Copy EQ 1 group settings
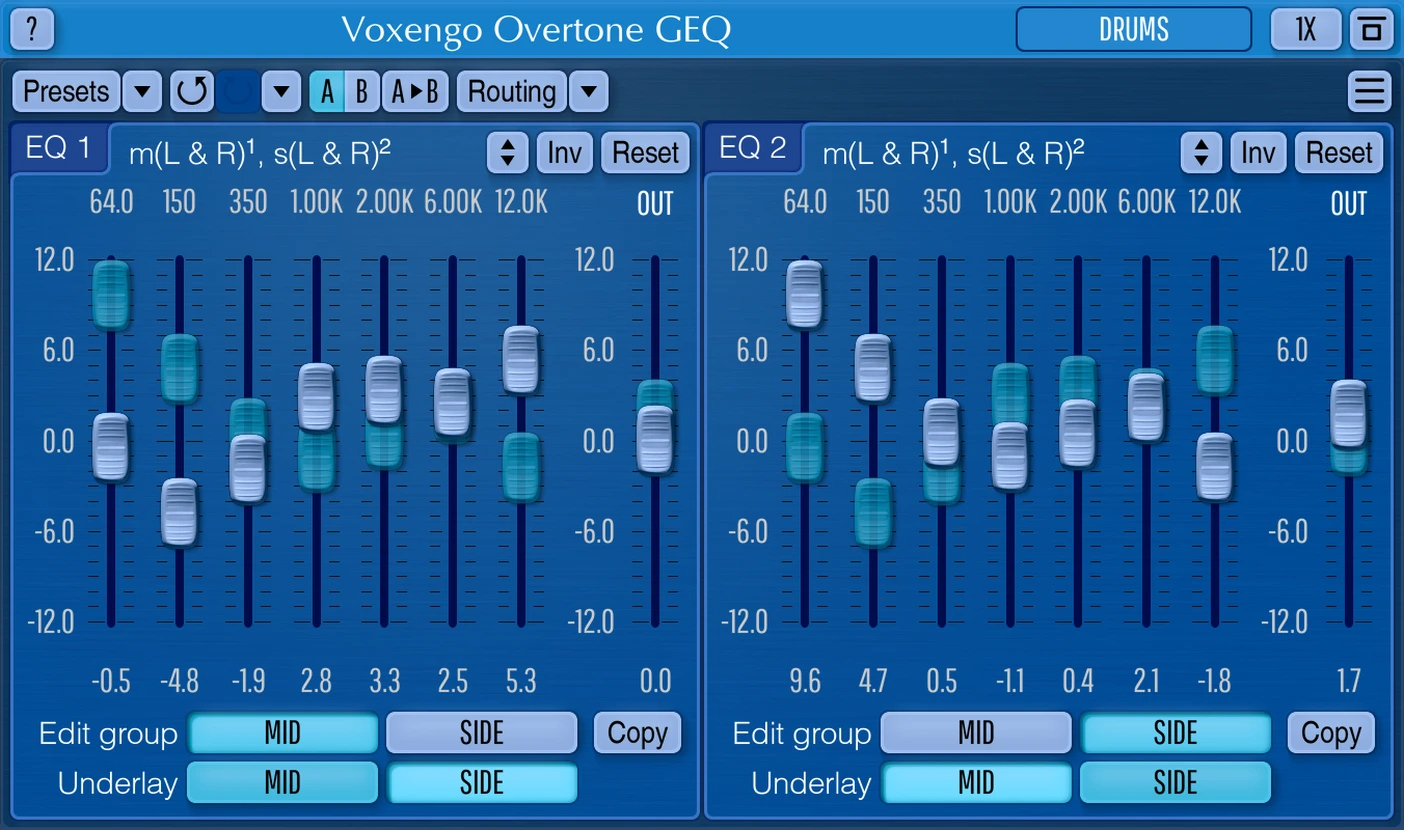Image resolution: width=1404 pixels, height=830 pixels. [638, 733]
